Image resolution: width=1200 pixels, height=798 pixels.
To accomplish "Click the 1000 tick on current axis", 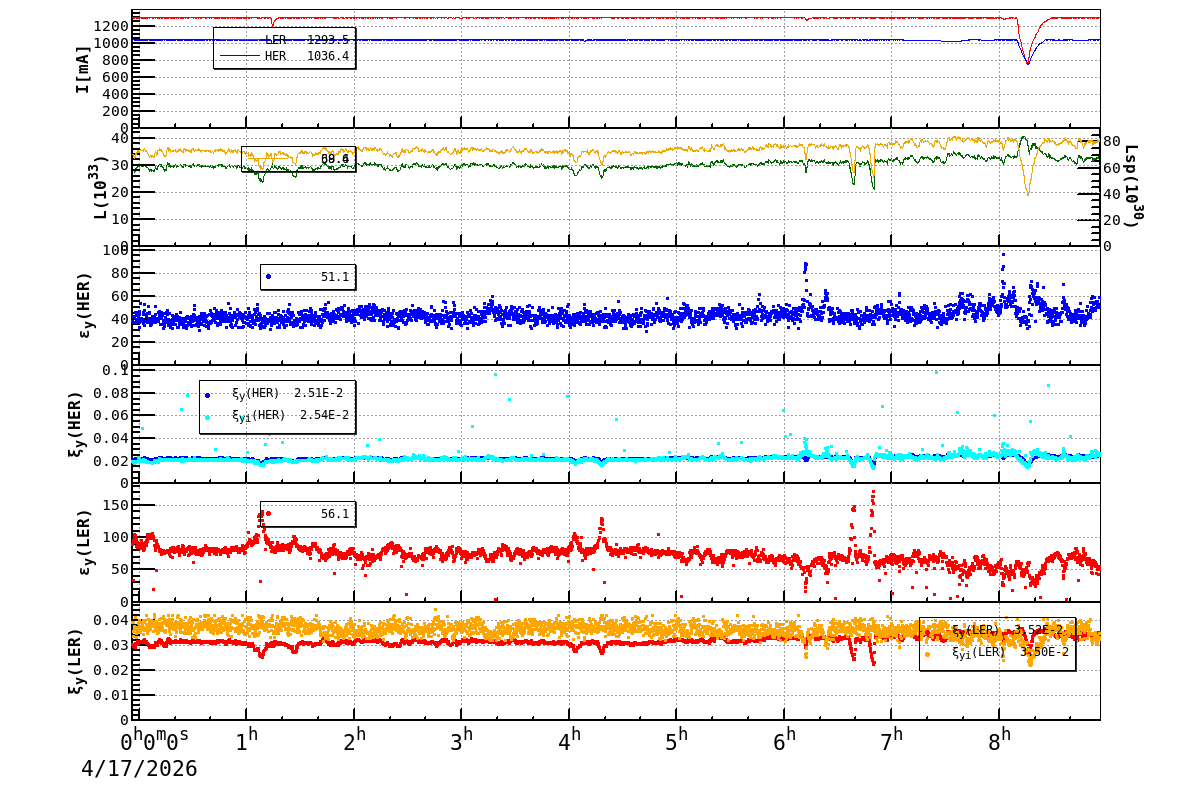I will (110, 43).
